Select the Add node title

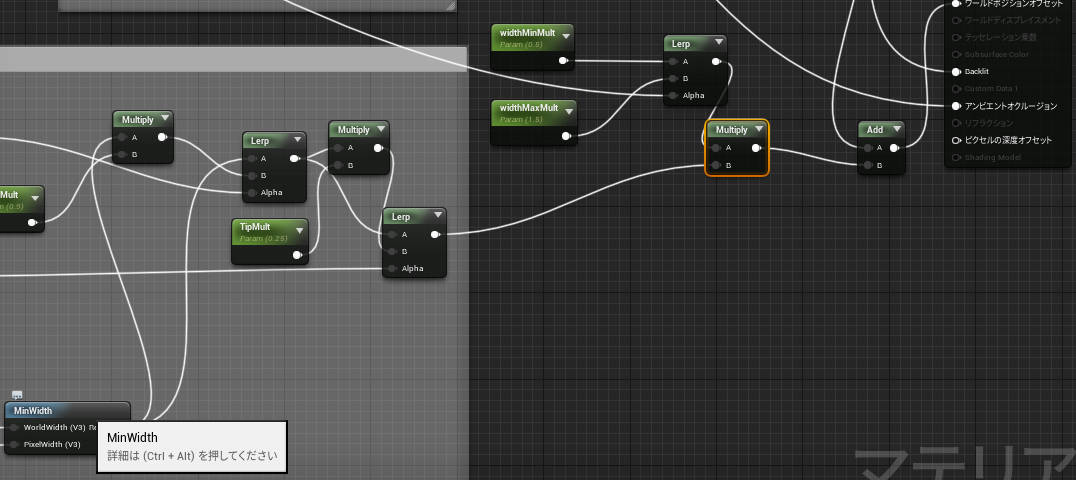point(875,130)
